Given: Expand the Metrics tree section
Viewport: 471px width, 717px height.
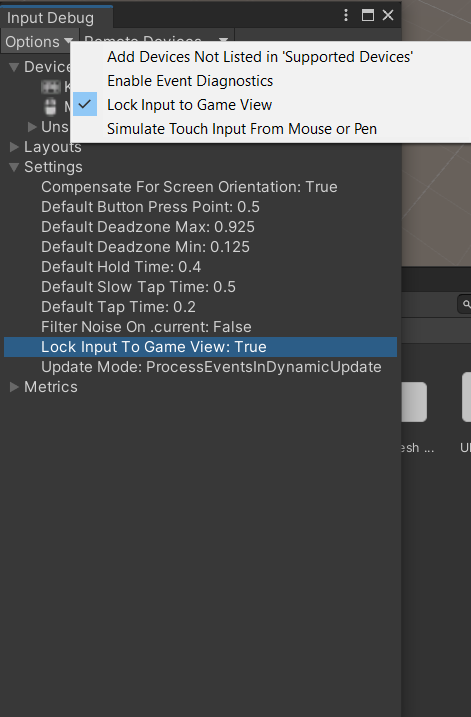Looking at the screenshot, I should pos(14,387).
